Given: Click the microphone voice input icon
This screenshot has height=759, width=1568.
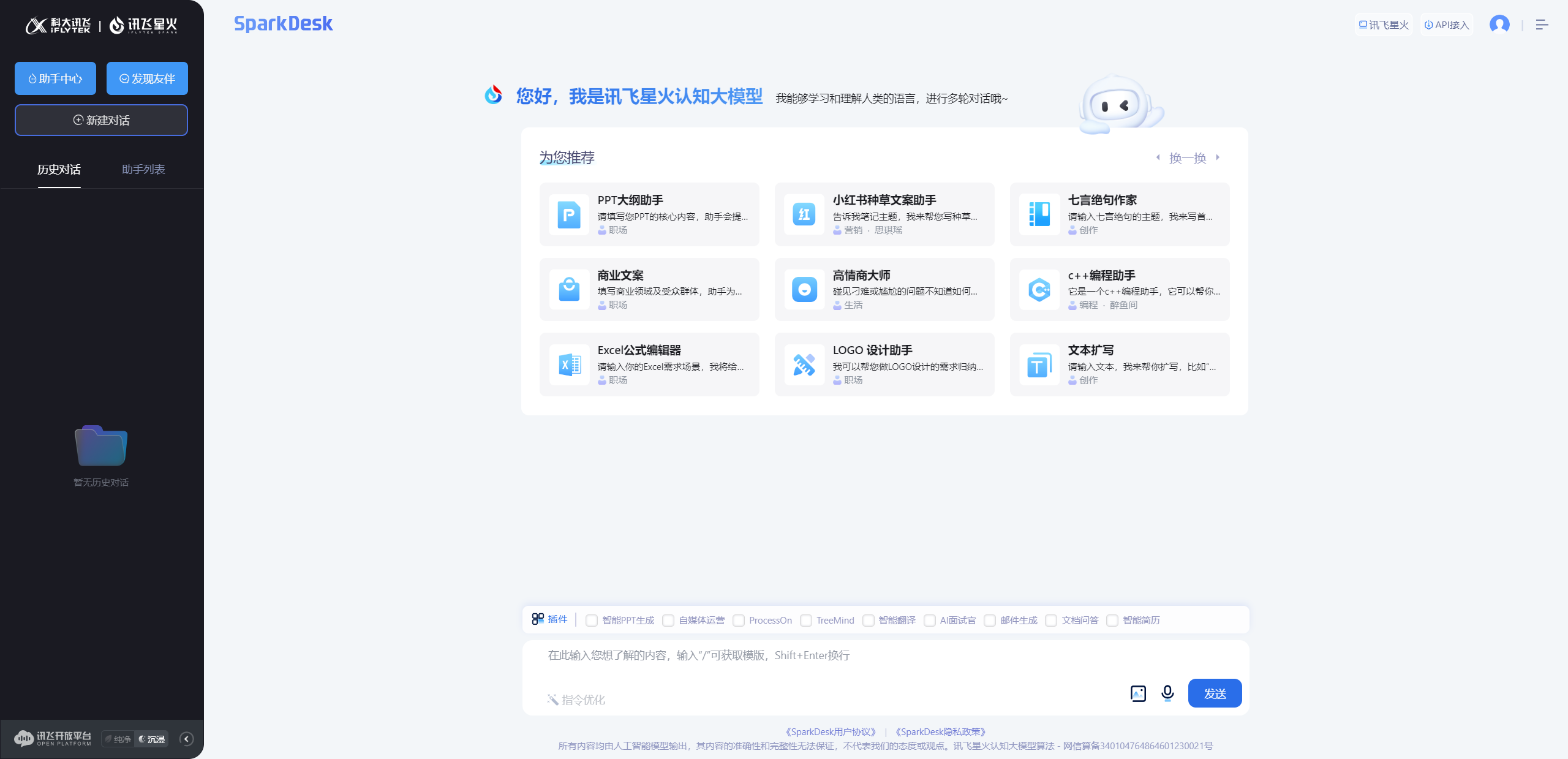Looking at the screenshot, I should tap(1167, 693).
